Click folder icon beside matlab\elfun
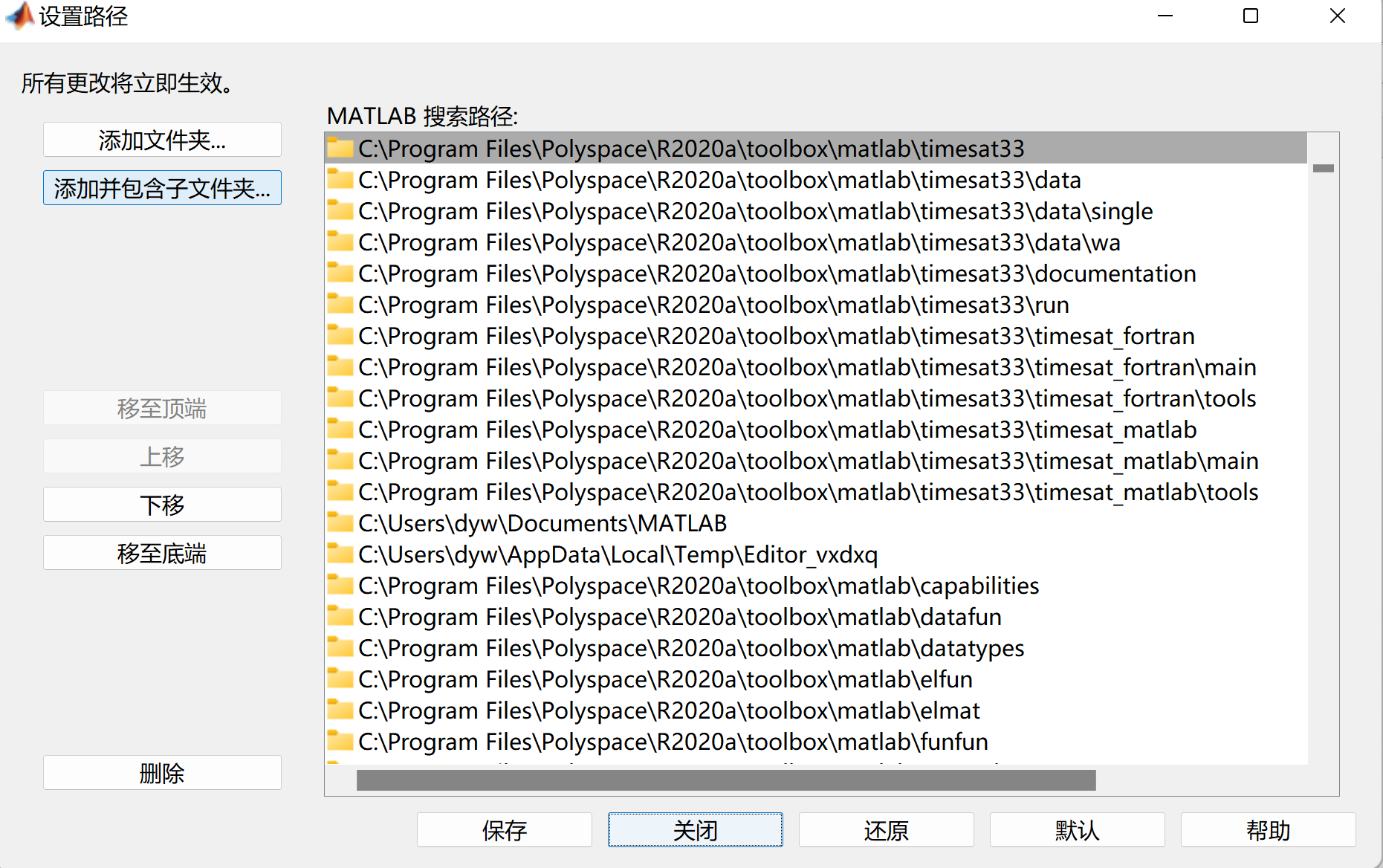 point(340,678)
